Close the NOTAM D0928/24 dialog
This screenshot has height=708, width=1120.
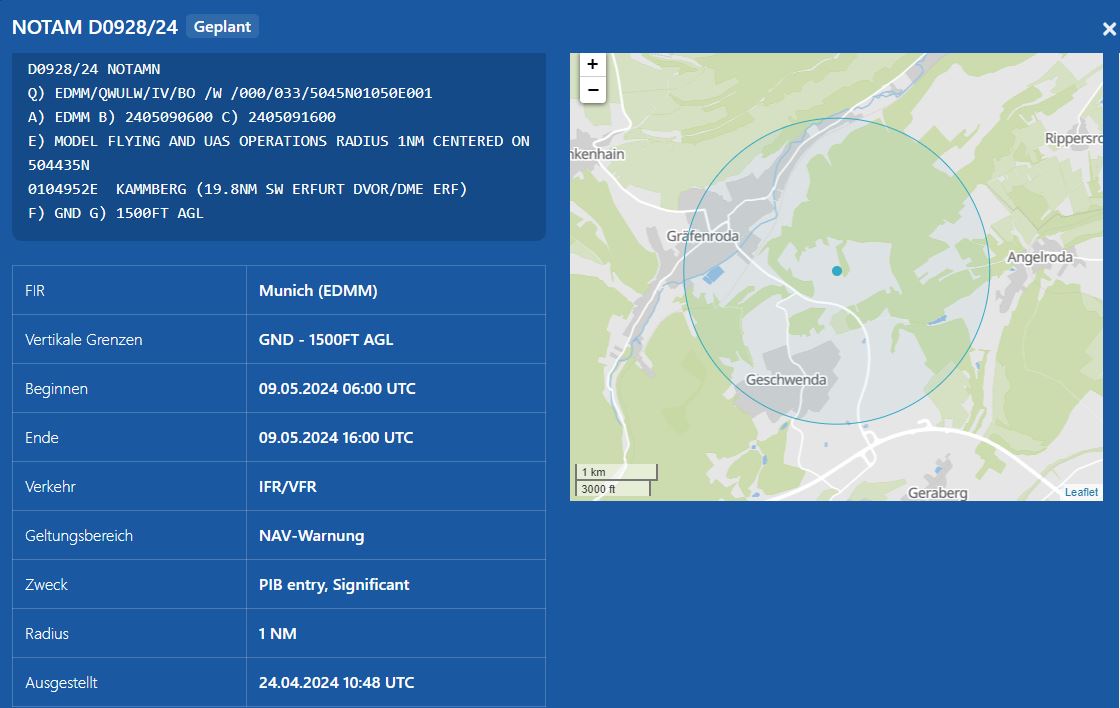tap(1108, 30)
